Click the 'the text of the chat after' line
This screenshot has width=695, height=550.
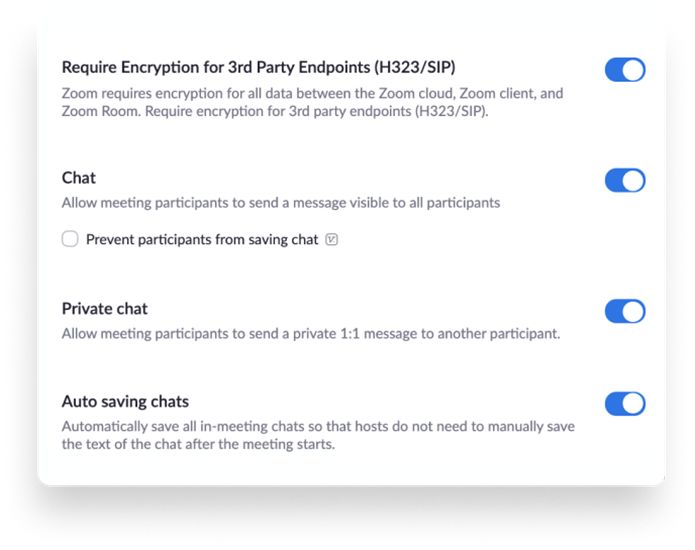point(198,444)
